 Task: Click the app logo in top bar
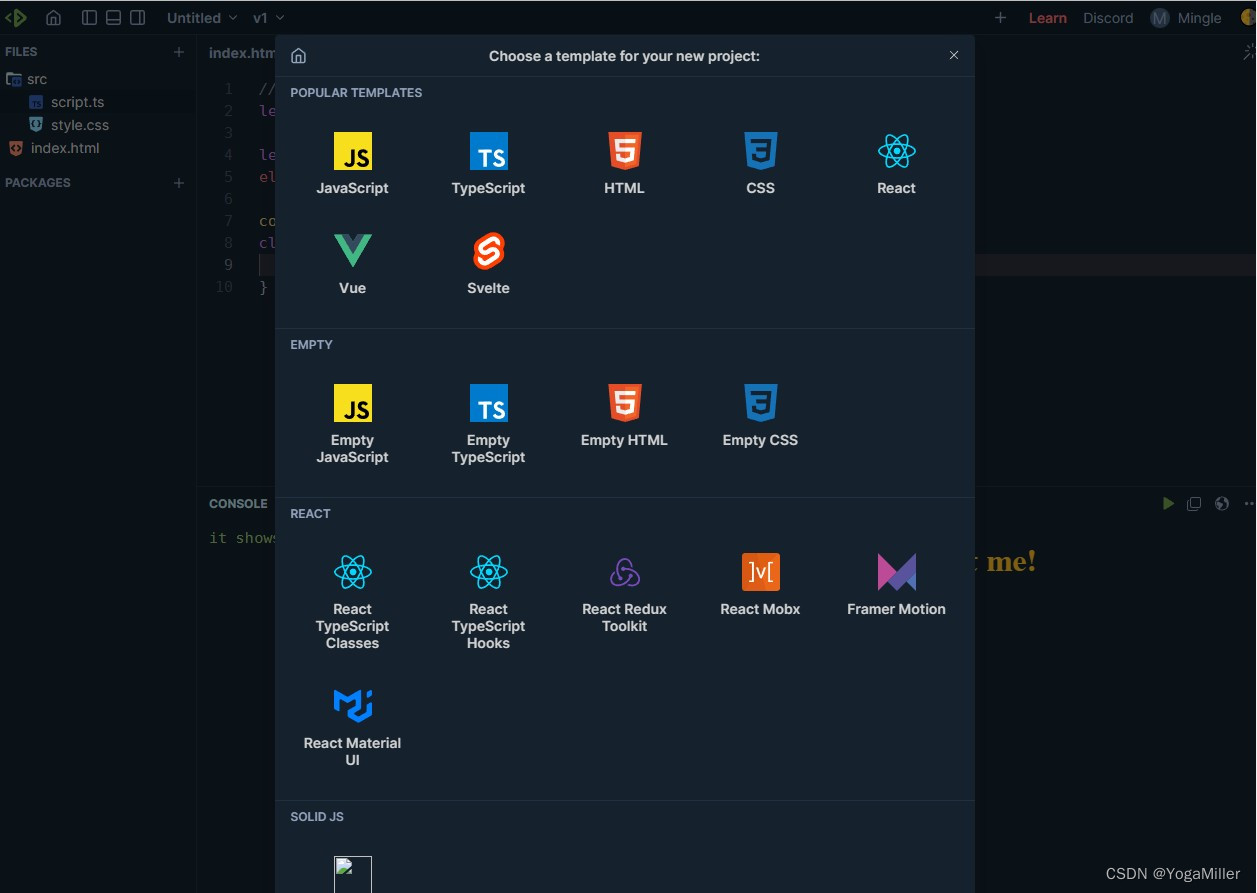coord(15,17)
